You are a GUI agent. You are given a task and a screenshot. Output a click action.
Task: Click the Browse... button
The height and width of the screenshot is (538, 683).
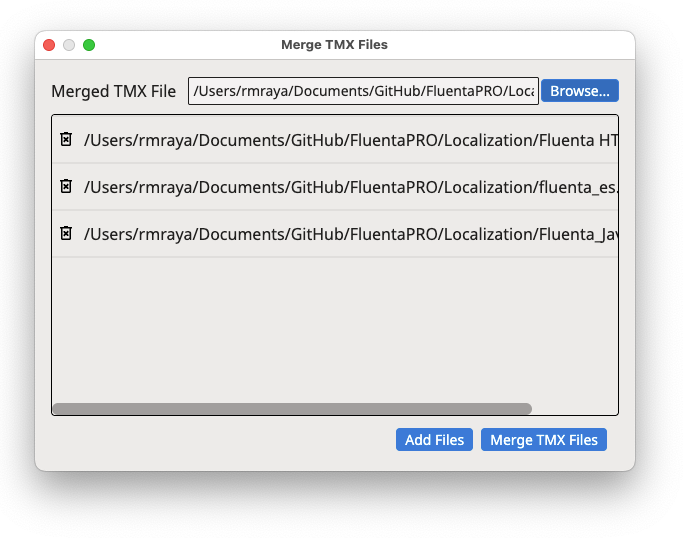(579, 91)
